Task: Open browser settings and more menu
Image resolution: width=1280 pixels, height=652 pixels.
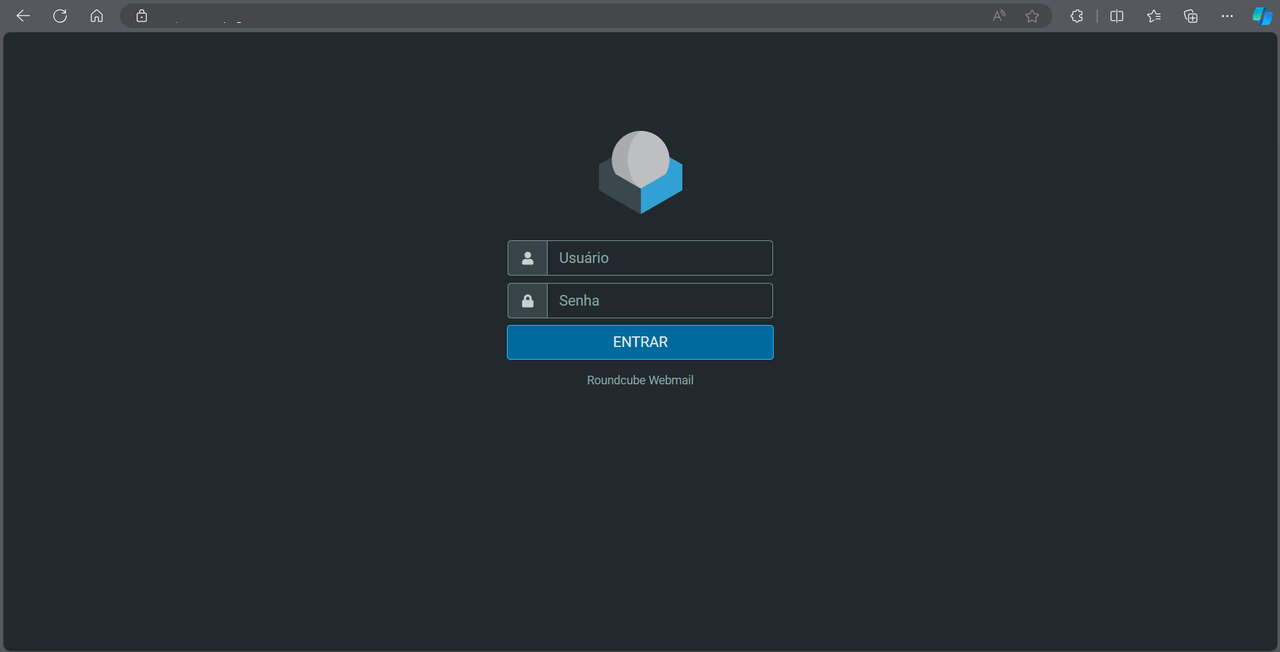Action: tap(1227, 16)
